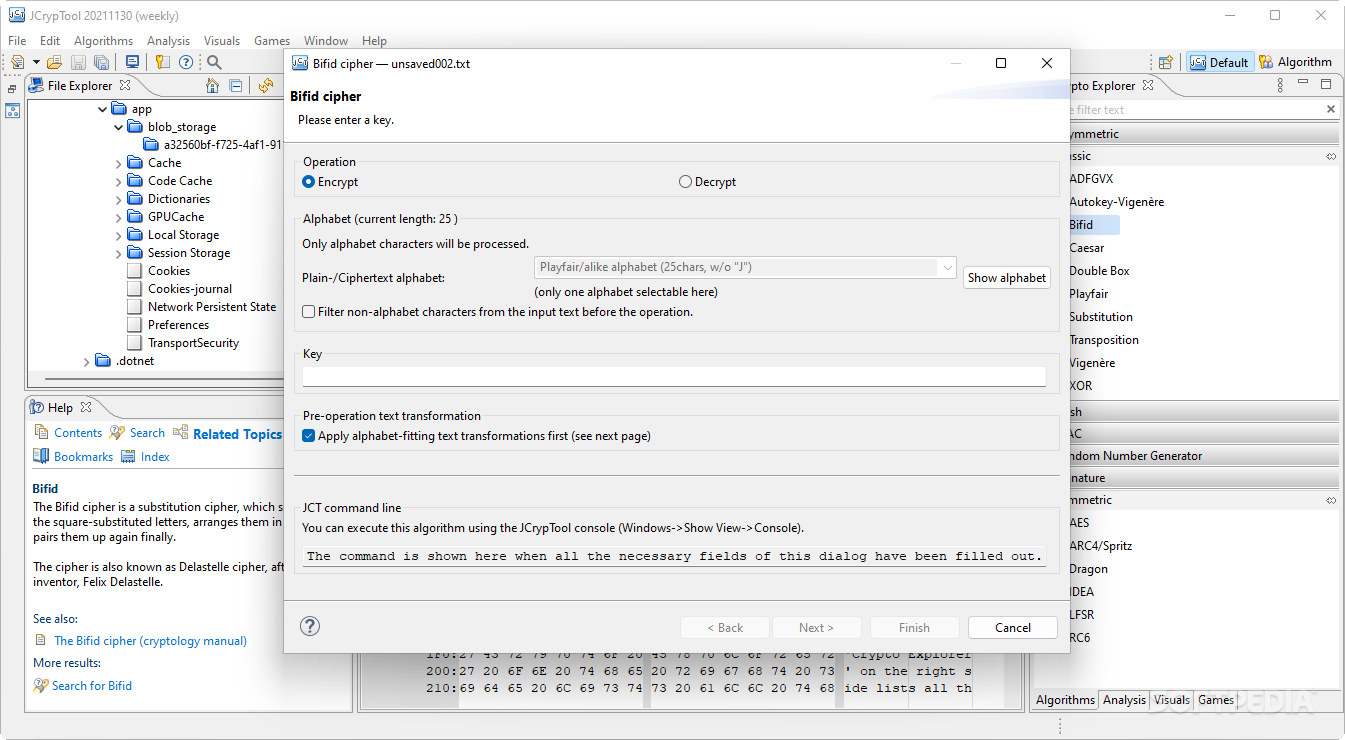Image resolution: width=1345 pixels, height=740 pixels.
Task: Select the Cookies-journal file
Action: tap(190, 289)
